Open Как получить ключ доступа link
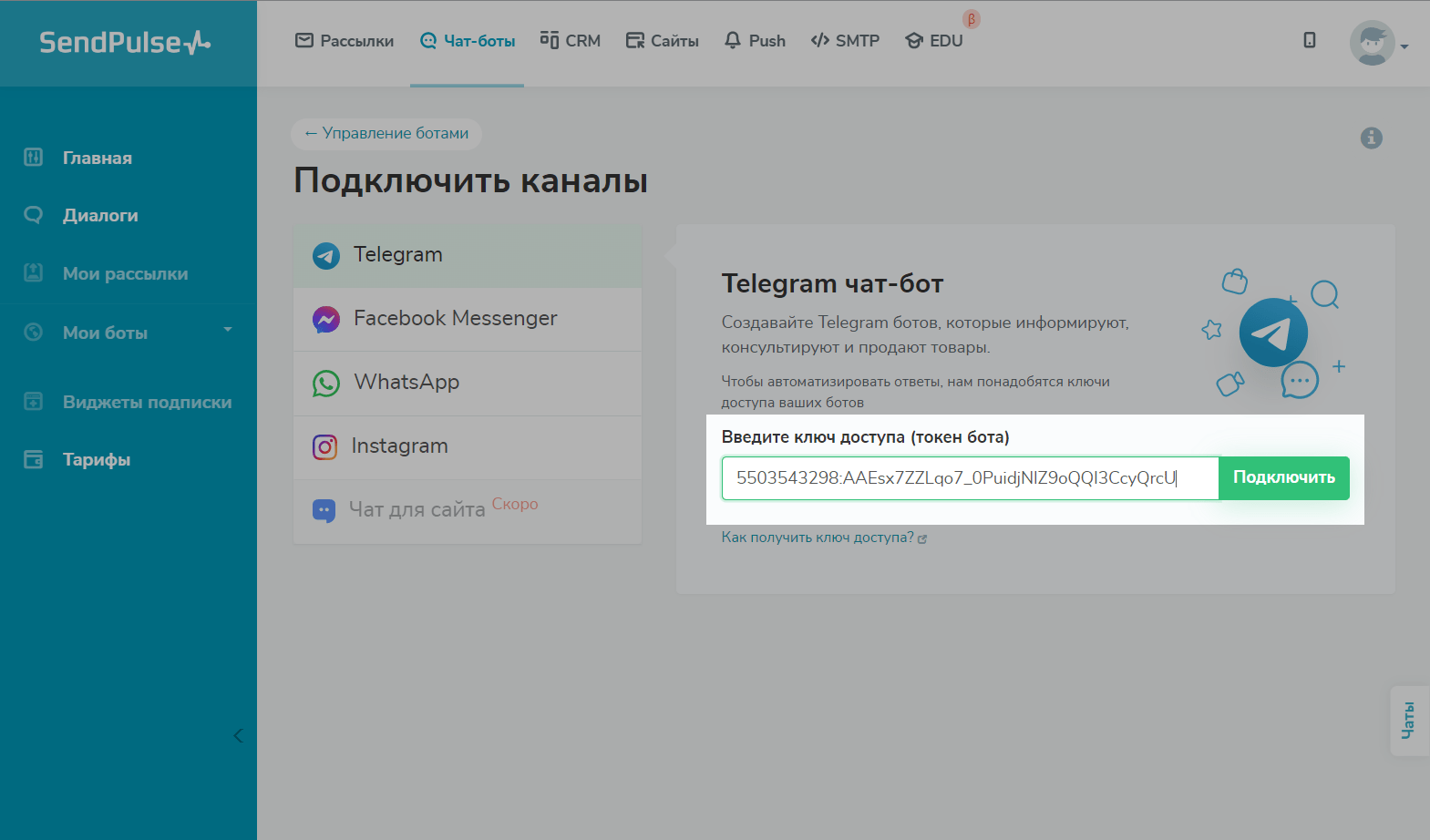The width and height of the screenshot is (1430, 840). (x=818, y=538)
